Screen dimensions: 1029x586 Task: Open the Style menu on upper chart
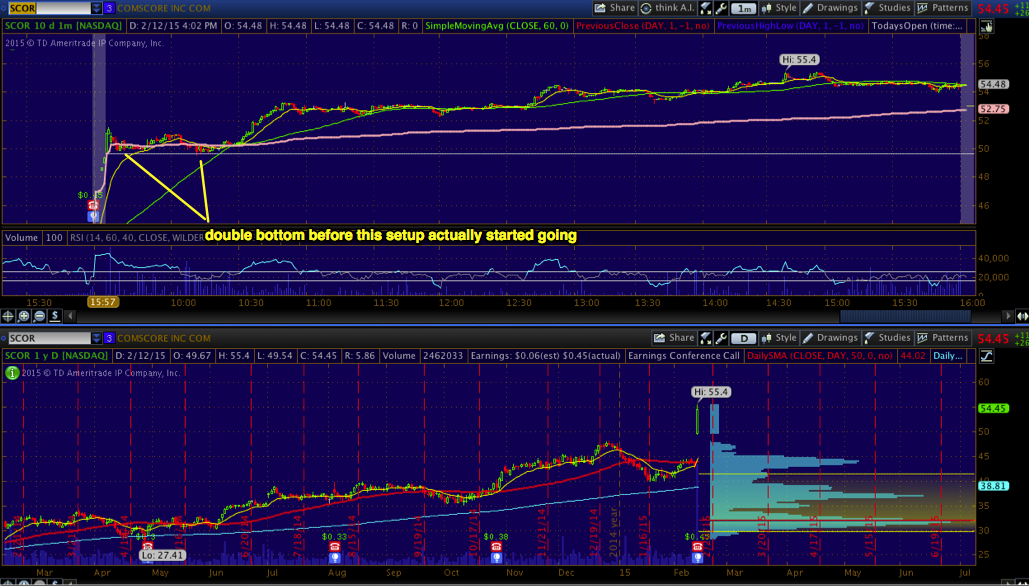(779, 8)
